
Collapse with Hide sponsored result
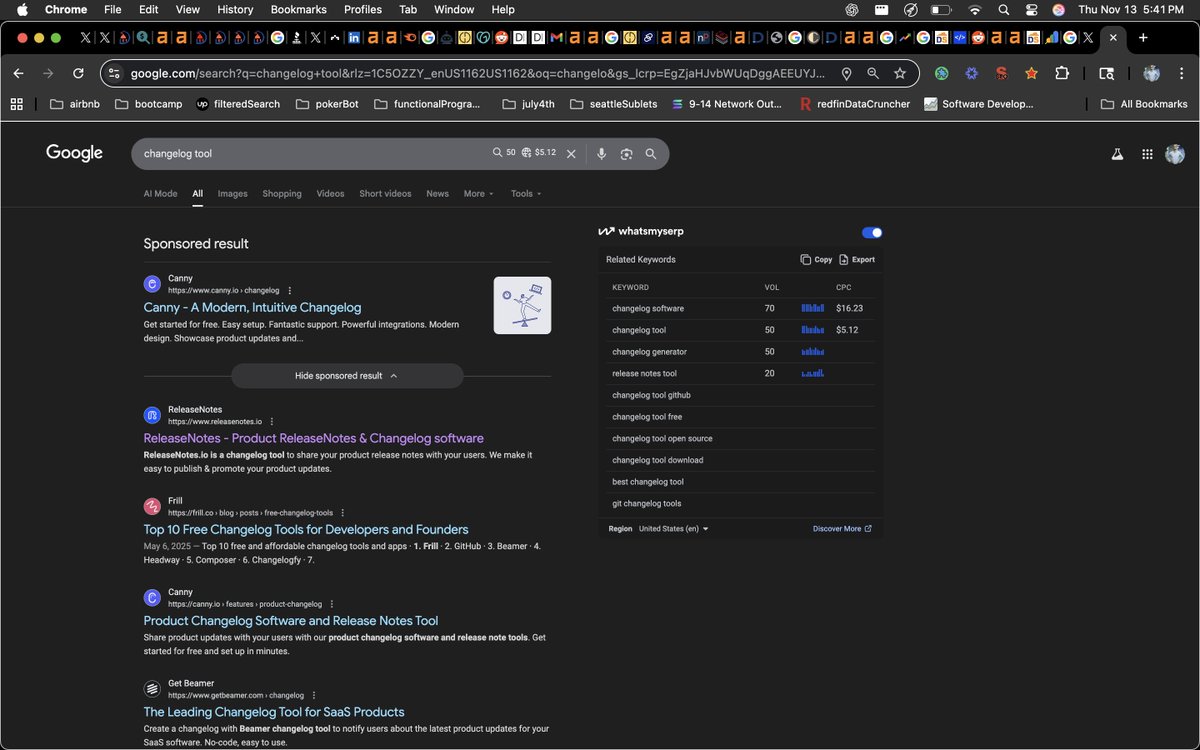[x=347, y=376]
